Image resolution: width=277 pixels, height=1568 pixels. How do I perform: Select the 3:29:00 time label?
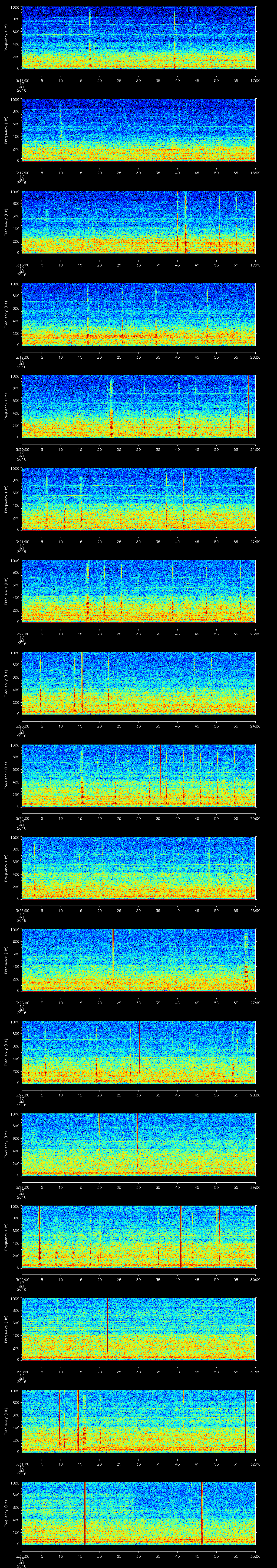[x=22, y=1279]
